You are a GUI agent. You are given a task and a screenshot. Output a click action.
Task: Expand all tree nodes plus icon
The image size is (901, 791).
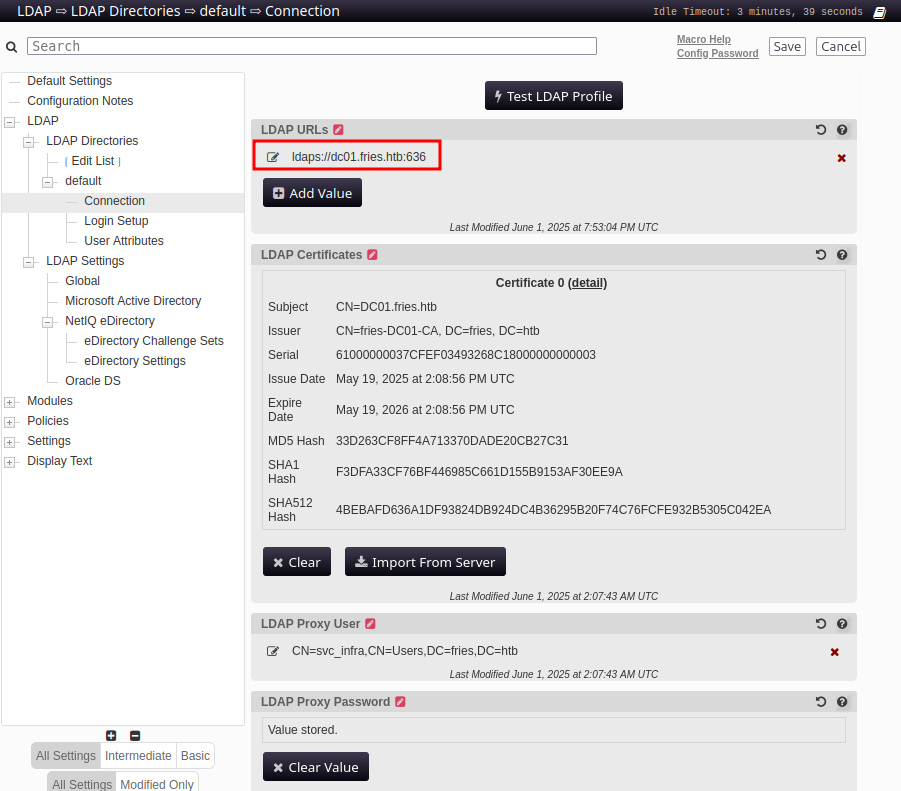111,735
